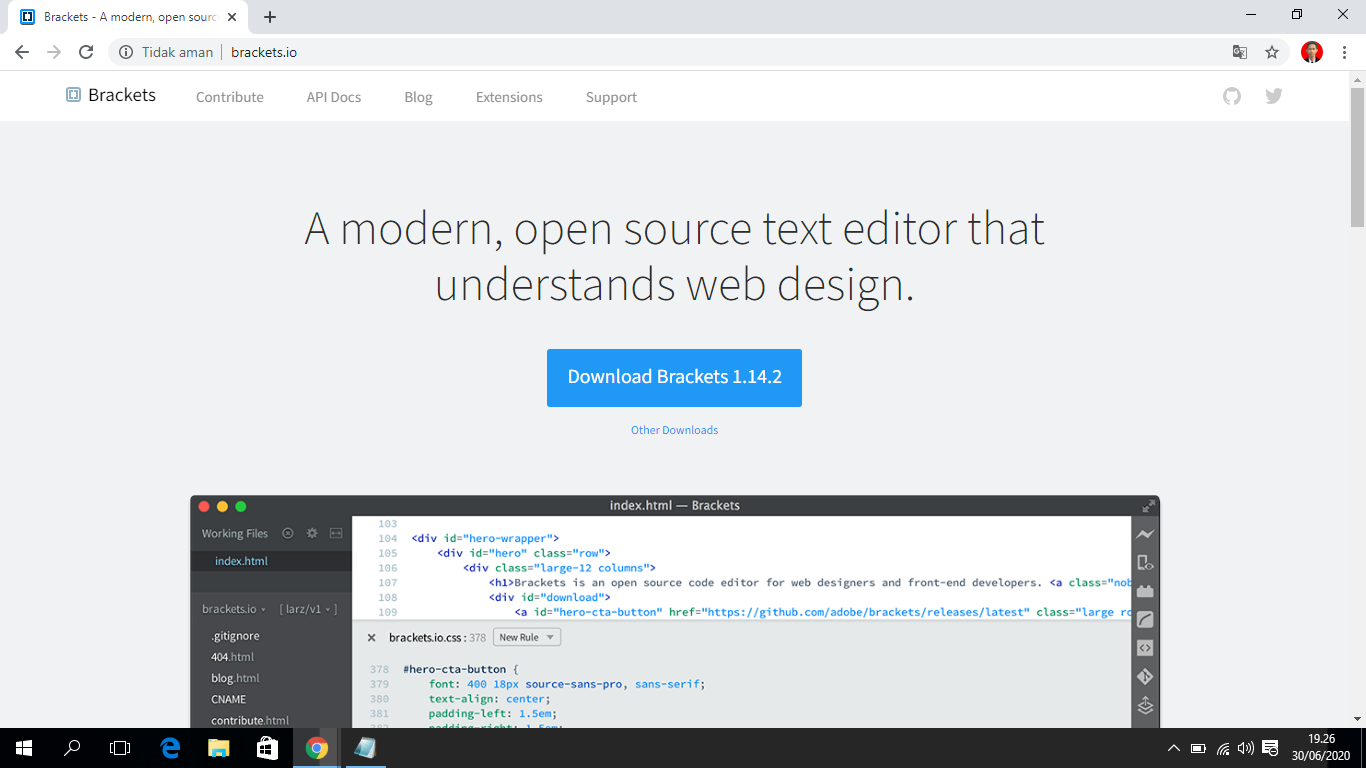Screen dimensions: 1366x768
Task: Toggle the split-view icon in Working Files panel
Action: pyautogui.click(x=336, y=533)
